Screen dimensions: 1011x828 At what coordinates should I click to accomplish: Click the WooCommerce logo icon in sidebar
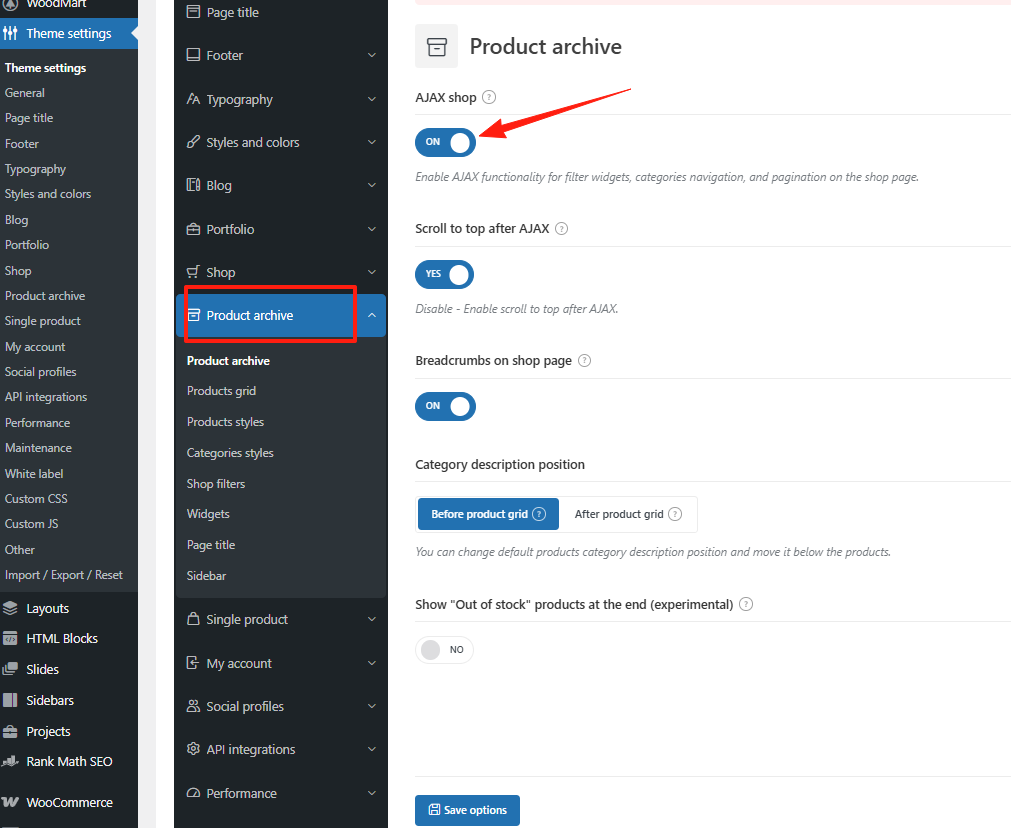click(11, 802)
